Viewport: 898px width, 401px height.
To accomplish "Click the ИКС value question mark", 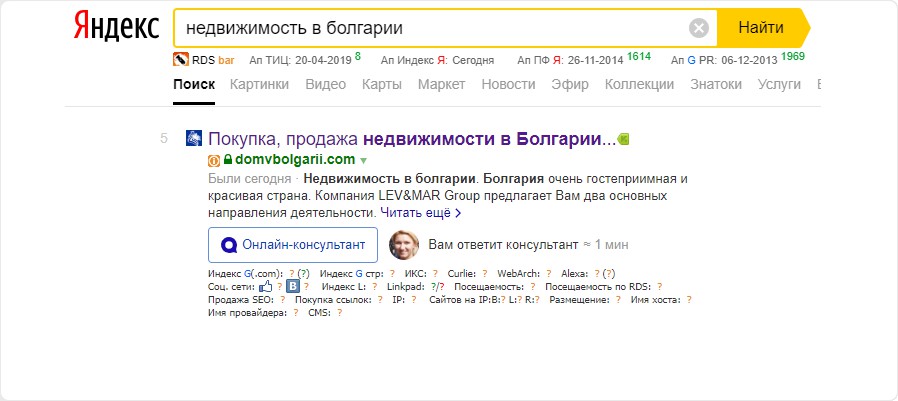I will tap(435, 274).
